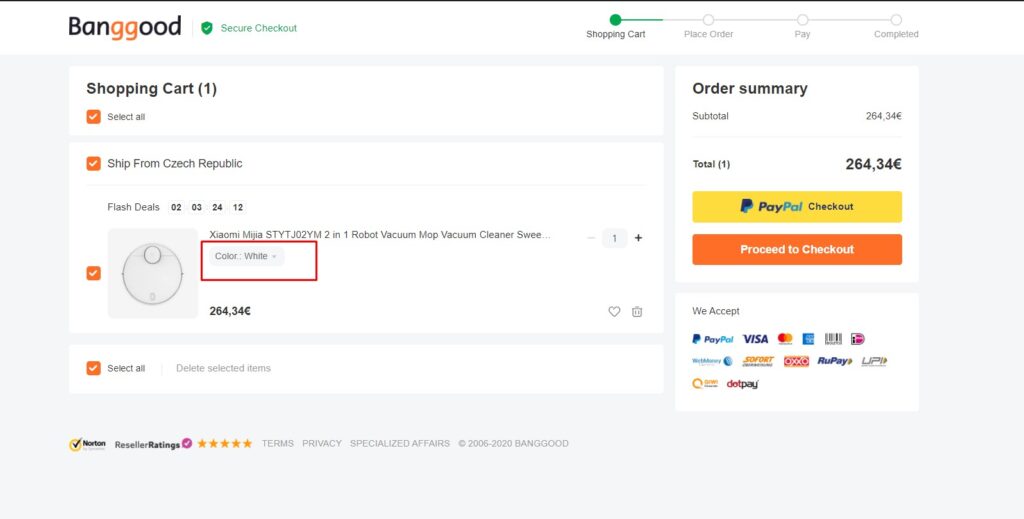The width and height of the screenshot is (1024, 519).
Task: Click the Shopping Cart (1) heading
Action: [x=152, y=89]
